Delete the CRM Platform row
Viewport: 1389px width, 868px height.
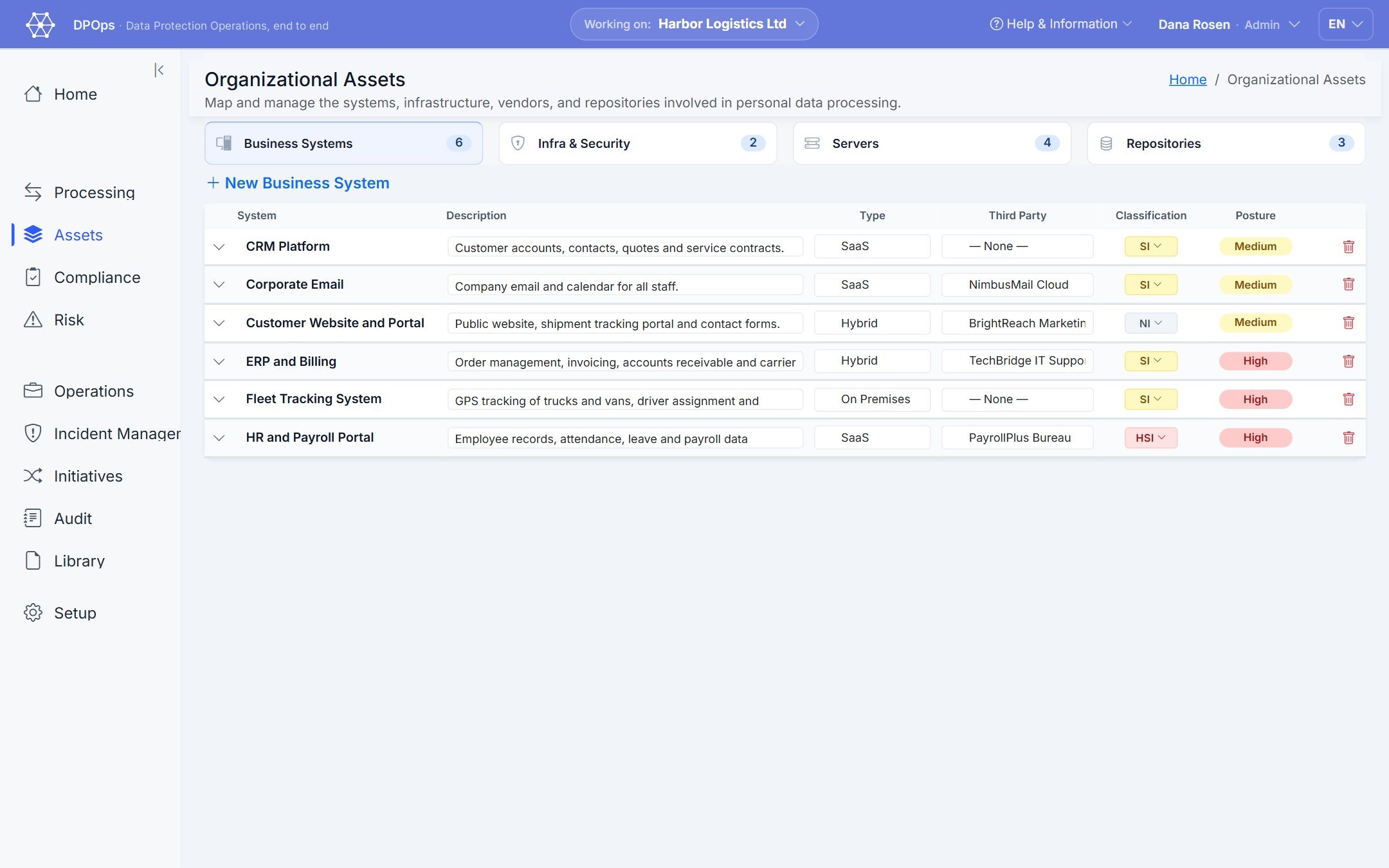pos(1348,246)
